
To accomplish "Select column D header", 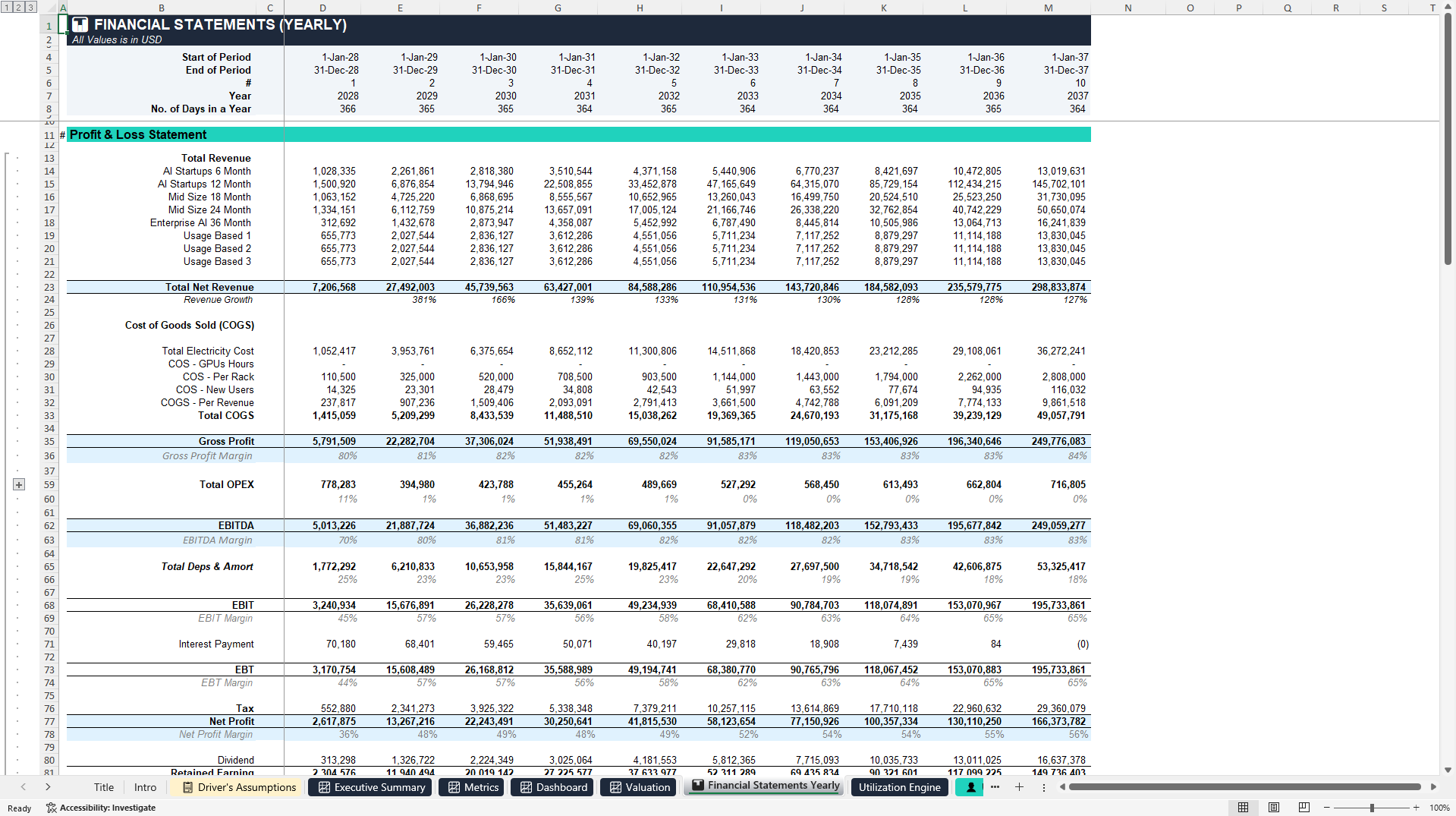I will tap(322, 8).
